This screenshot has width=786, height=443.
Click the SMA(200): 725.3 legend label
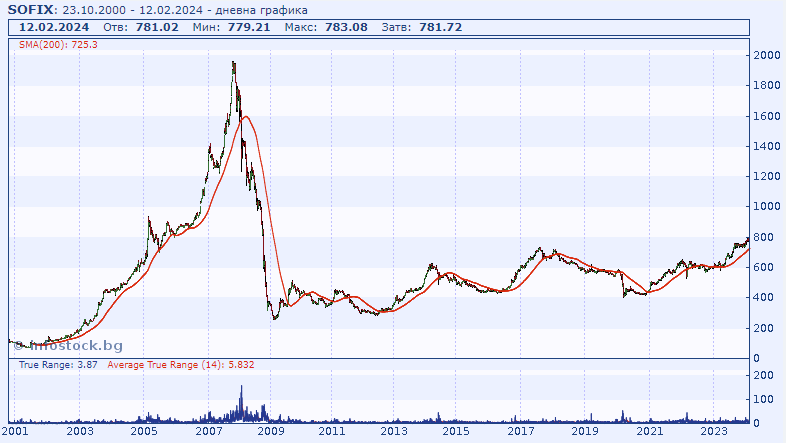coord(58,45)
